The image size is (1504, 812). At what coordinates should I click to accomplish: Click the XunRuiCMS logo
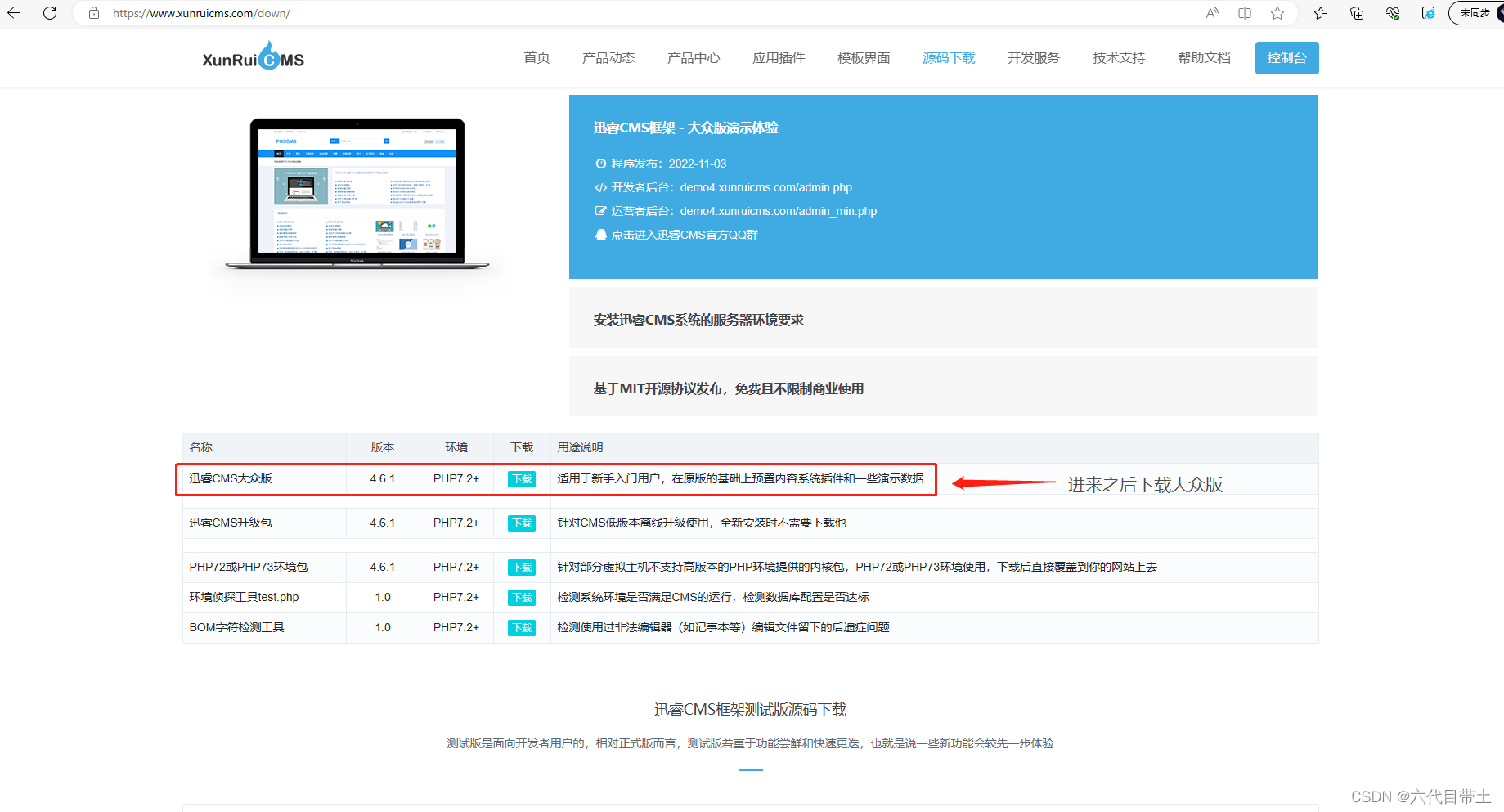253,57
